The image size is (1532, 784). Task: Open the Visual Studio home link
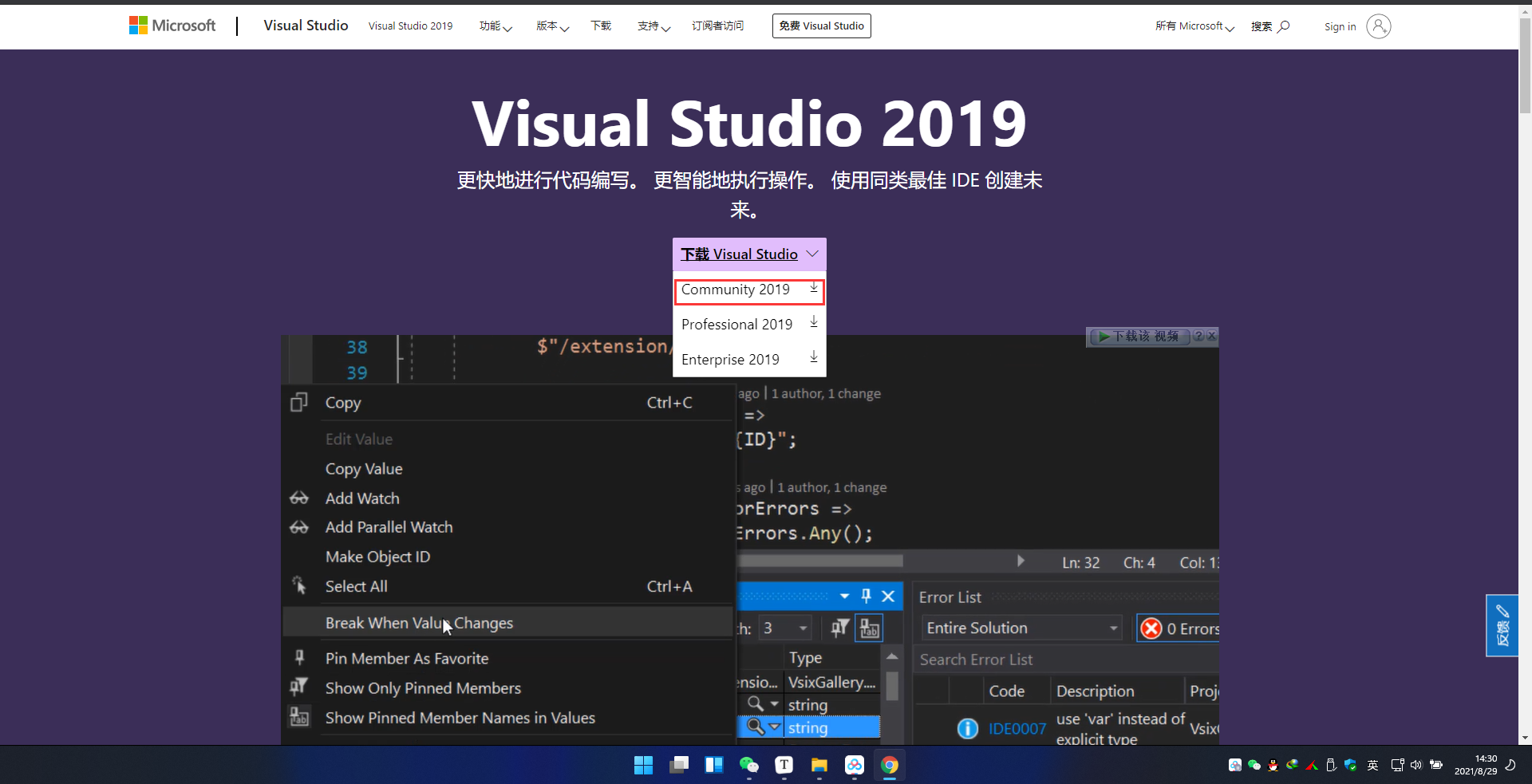point(306,26)
